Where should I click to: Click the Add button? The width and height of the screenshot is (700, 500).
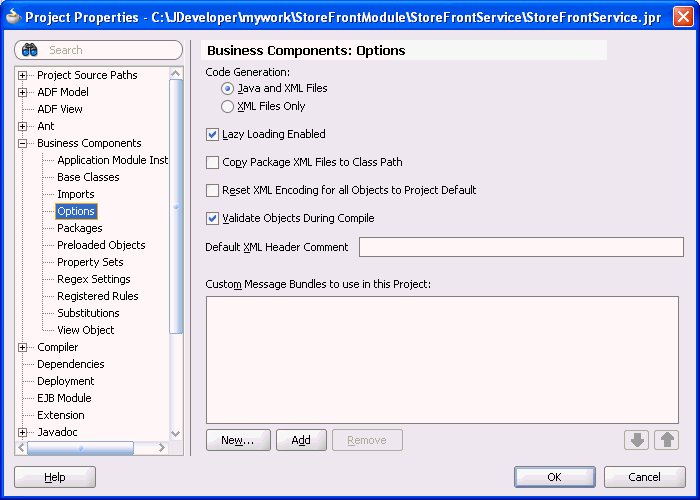click(301, 440)
